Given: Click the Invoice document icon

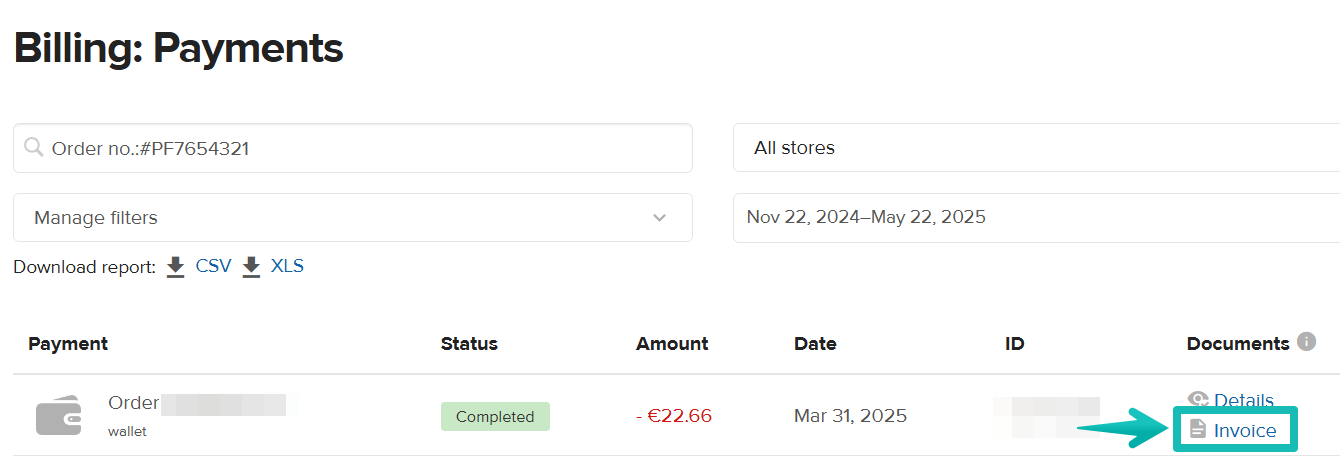Looking at the screenshot, I should pyautogui.click(x=1197, y=430).
